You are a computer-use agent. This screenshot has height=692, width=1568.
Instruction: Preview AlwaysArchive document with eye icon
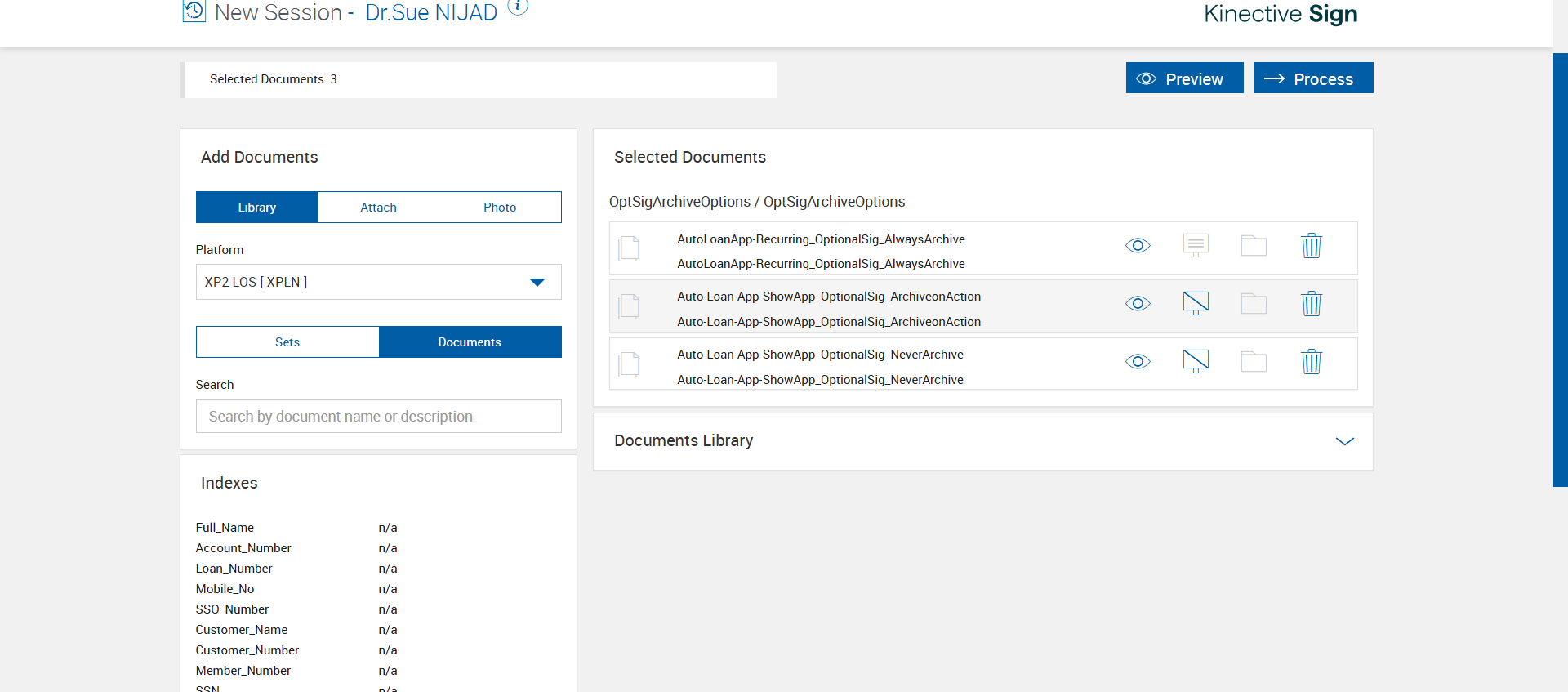[1138, 246]
